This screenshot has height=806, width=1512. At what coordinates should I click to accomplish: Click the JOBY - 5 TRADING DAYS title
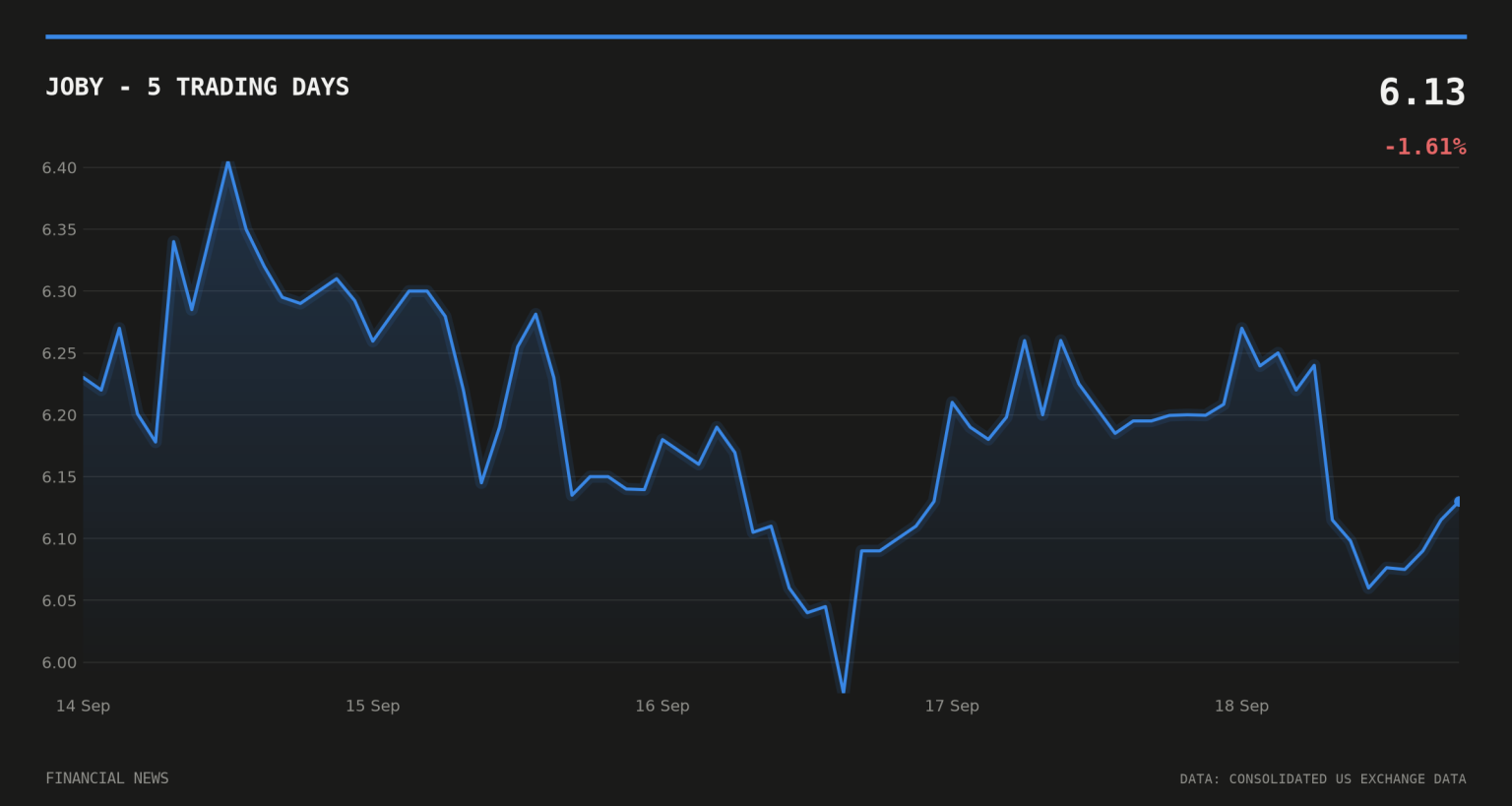click(x=197, y=87)
